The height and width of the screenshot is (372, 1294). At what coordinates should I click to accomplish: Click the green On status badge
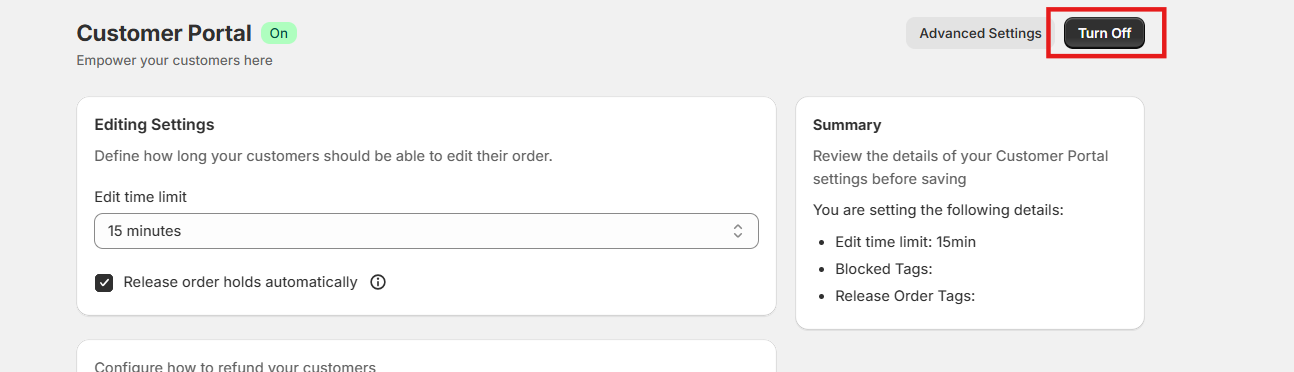[x=279, y=33]
